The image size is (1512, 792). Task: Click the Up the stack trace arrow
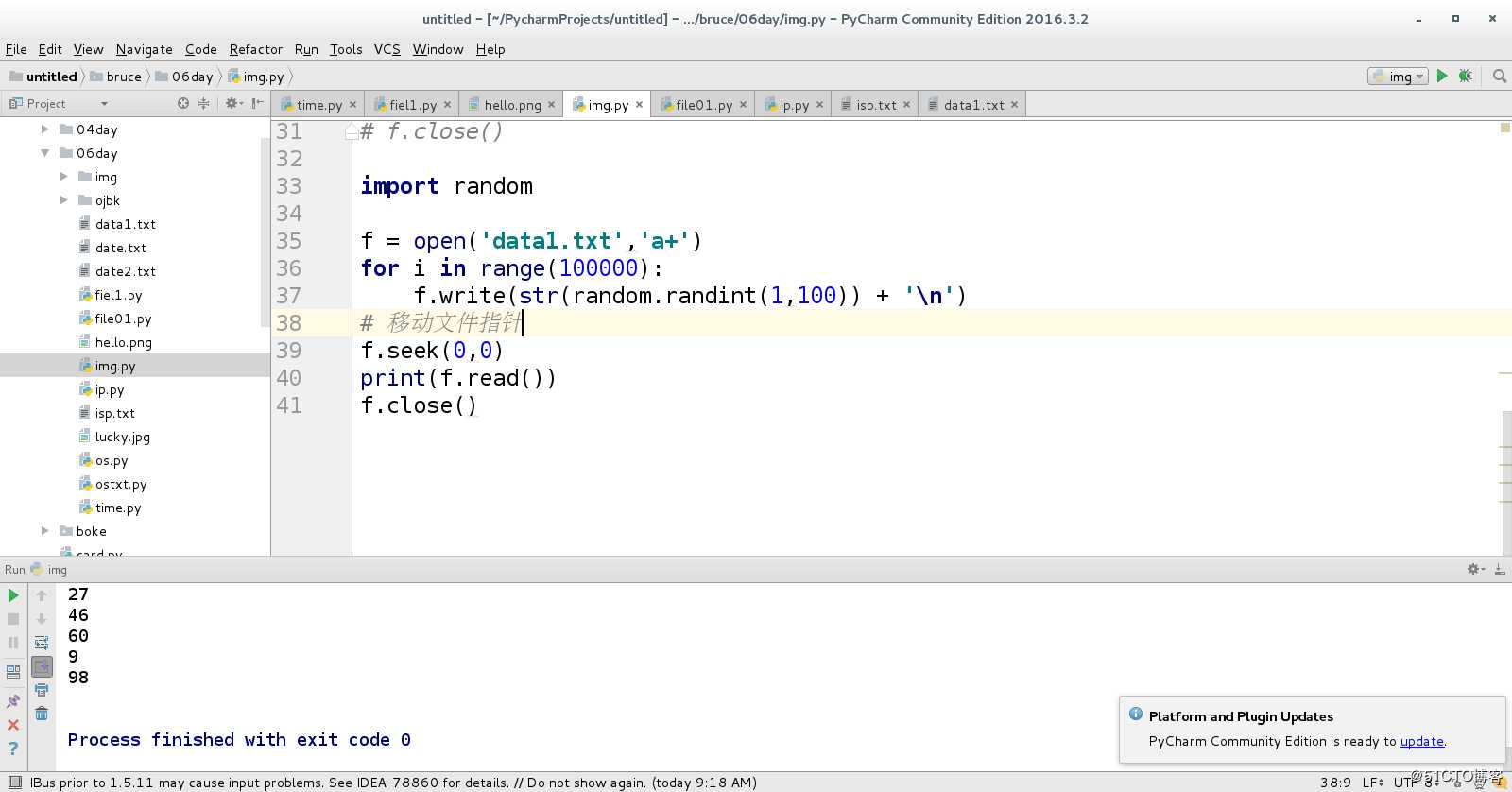[x=42, y=595]
